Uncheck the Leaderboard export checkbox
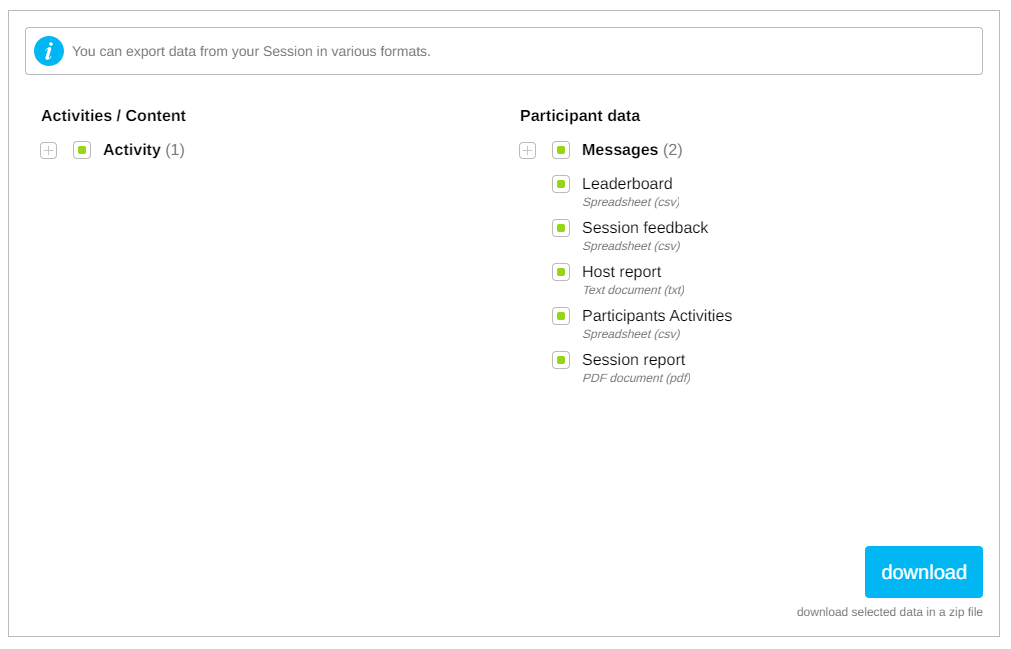This screenshot has width=1011, height=649. (x=561, y=184)
